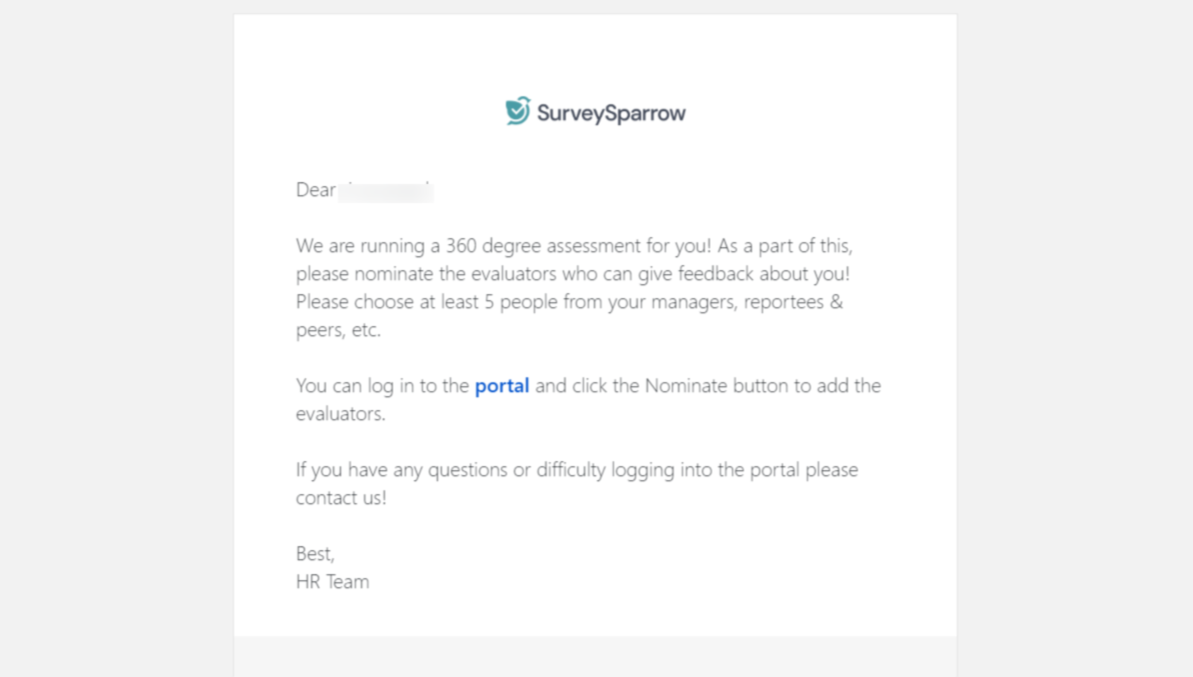The image size is (1193, 677).
Task: Click the gray footer strip under the email
Action: (x=595, y=657)
